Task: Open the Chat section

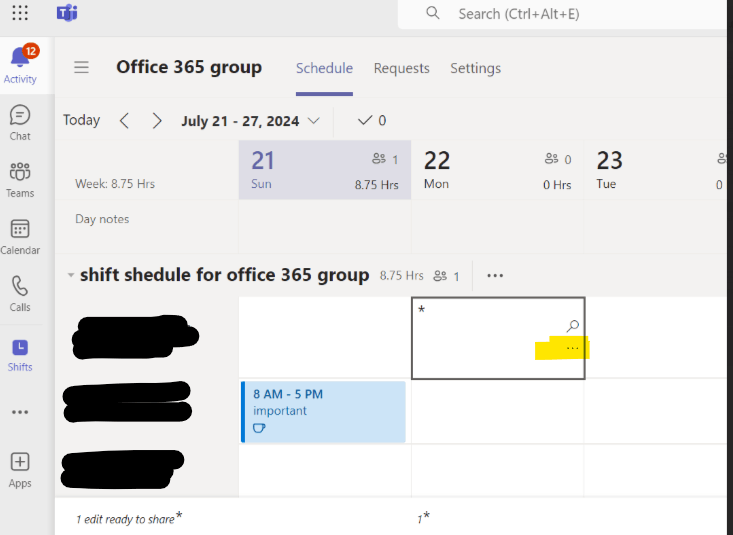Action: point(20,123)
